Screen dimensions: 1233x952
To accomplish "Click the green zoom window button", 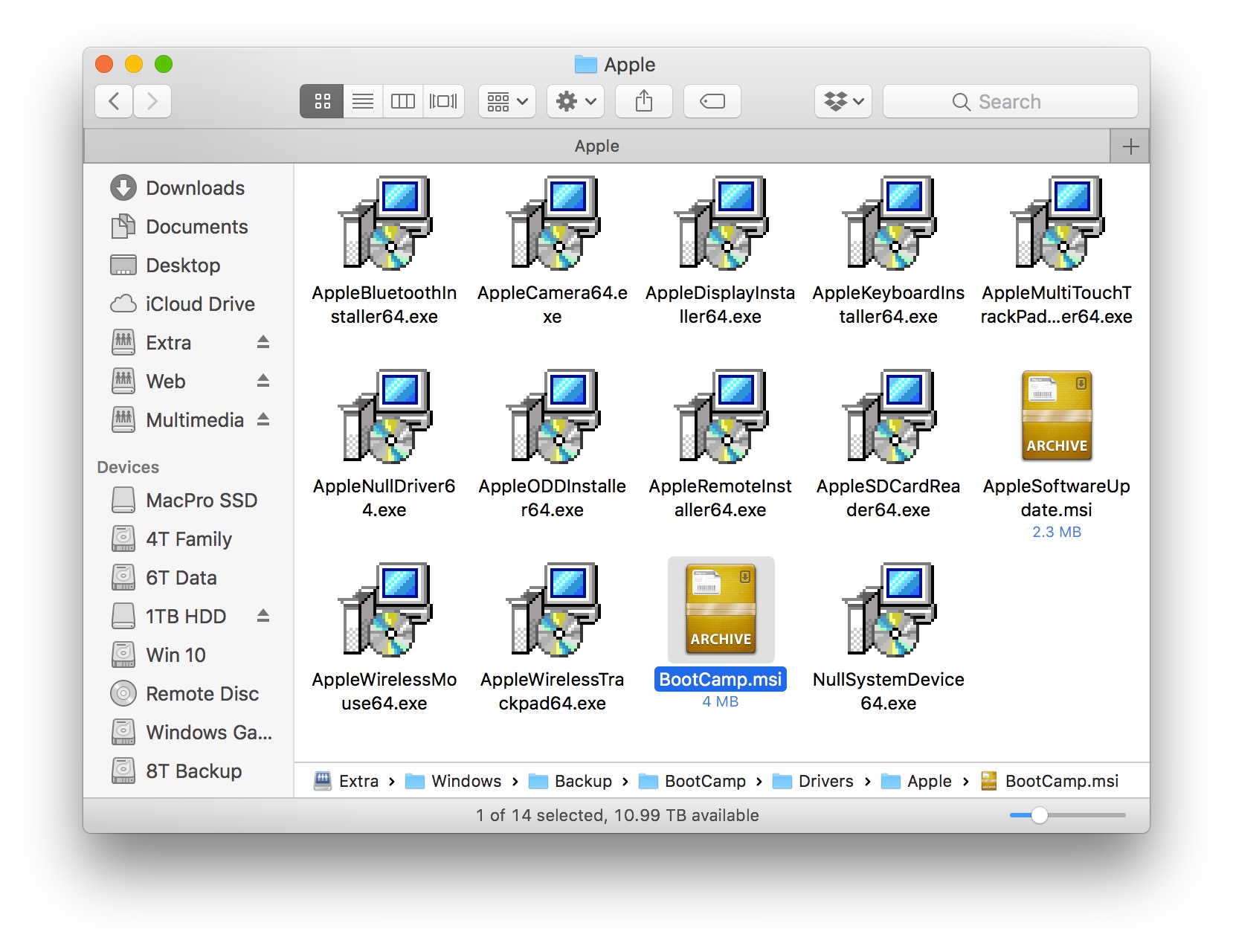I will [164, 65].
